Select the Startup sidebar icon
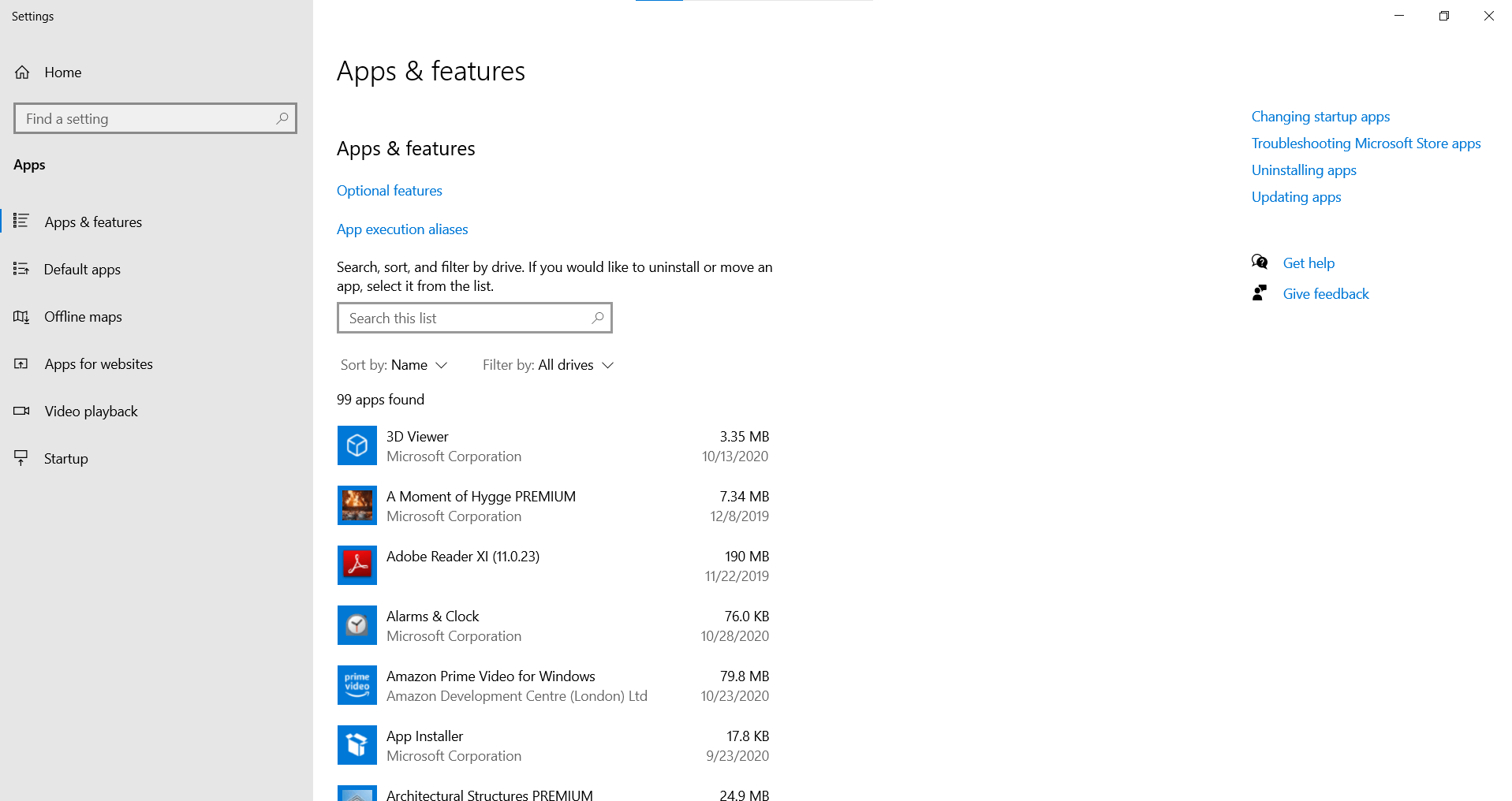This screenshot has height=801, width=1512. click(21, 458)
